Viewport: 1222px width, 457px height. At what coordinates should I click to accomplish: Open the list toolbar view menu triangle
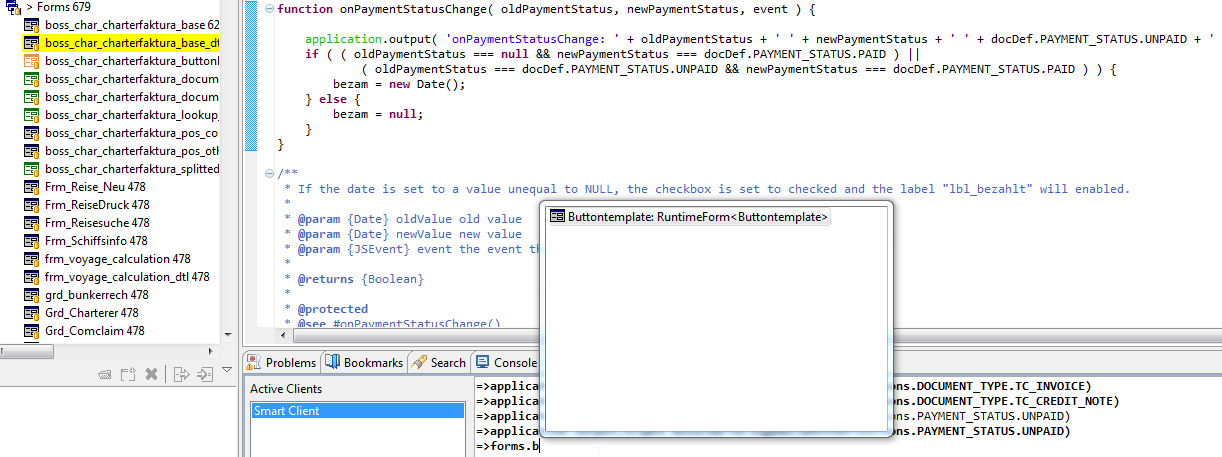coord(226,371)
